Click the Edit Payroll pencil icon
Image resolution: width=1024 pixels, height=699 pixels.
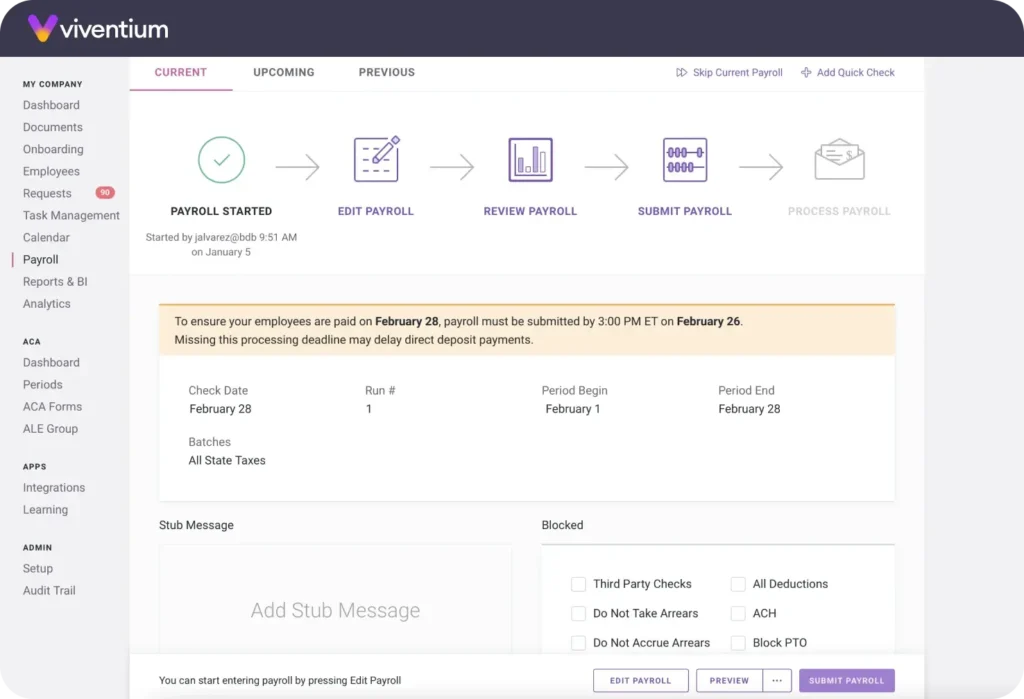(376, 159)
